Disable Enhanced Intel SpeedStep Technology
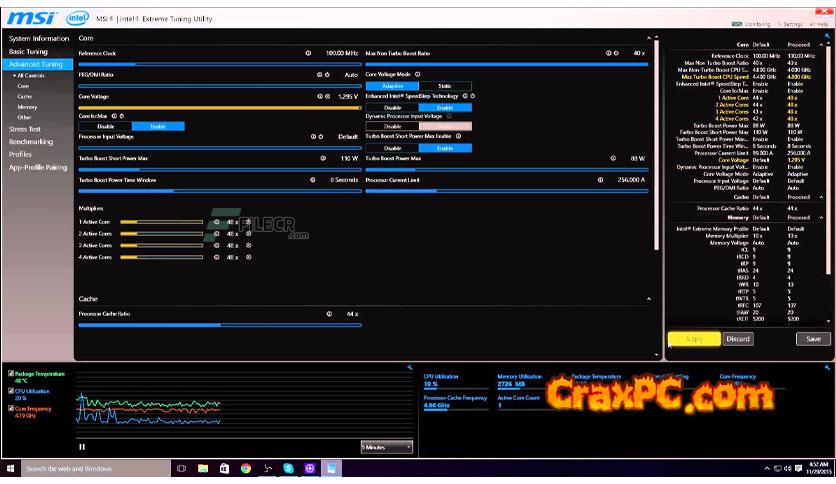836x484 pixels. (392, 108)
